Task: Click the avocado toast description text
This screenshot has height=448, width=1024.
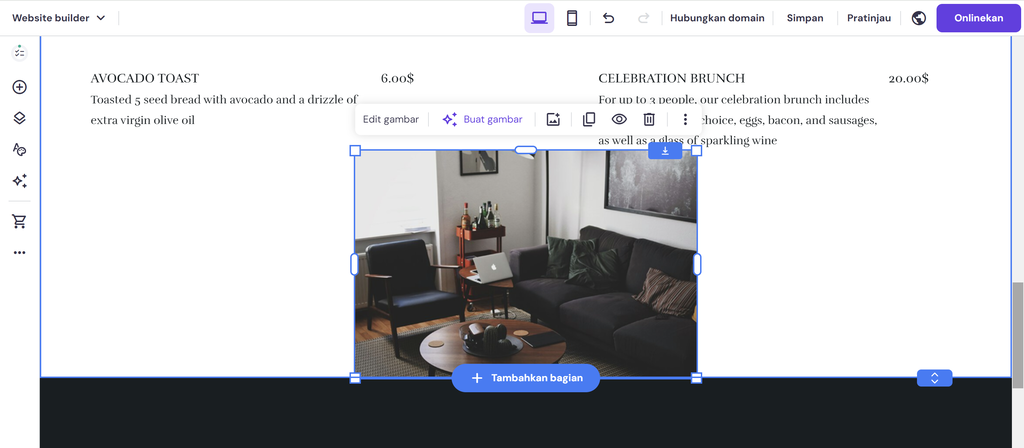Action: coord(224,110)
